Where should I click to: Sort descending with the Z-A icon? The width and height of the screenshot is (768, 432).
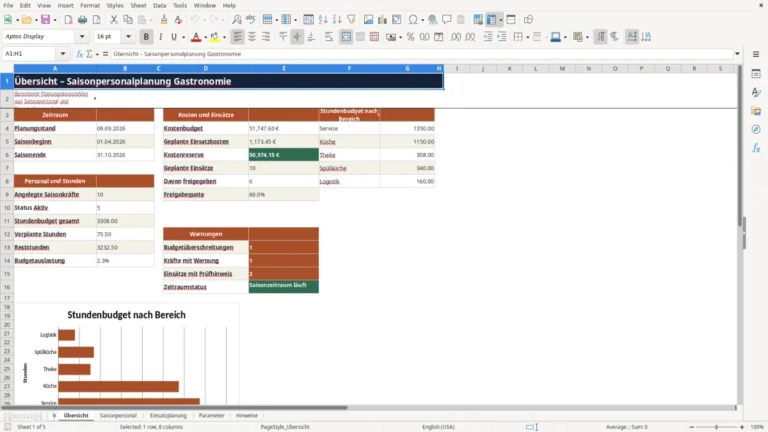pyautogui.click(x=337, y=20)
